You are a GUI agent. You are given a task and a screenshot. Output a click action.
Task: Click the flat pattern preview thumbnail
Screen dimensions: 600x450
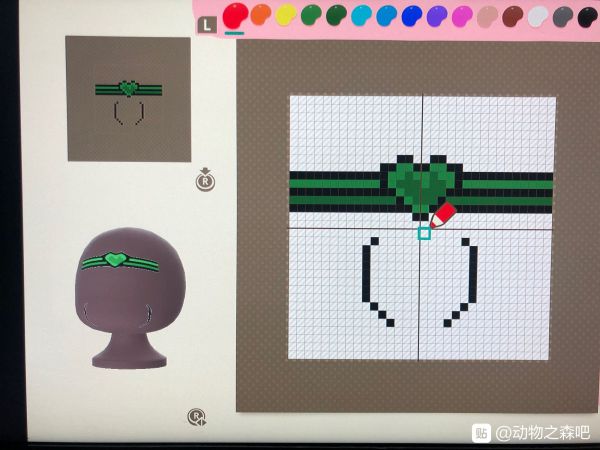click(x=128, y=98)
